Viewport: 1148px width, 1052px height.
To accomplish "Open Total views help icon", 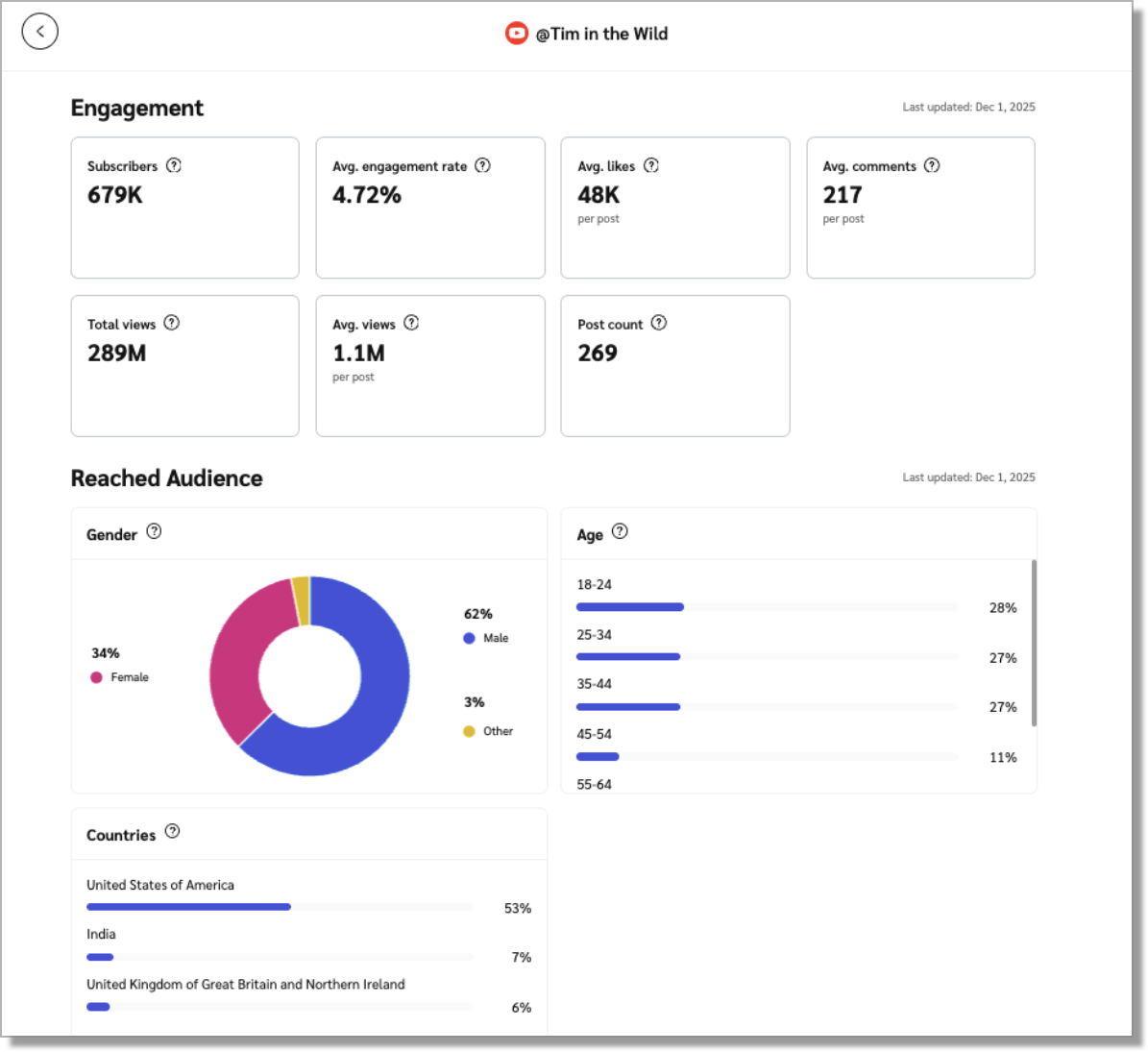I will [x=171, y=323].
